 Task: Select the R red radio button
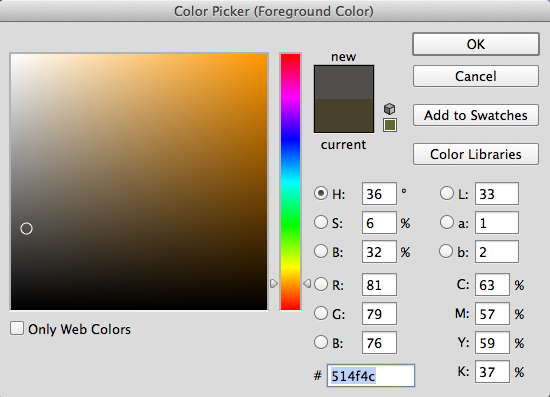click(x=321, y=284)
